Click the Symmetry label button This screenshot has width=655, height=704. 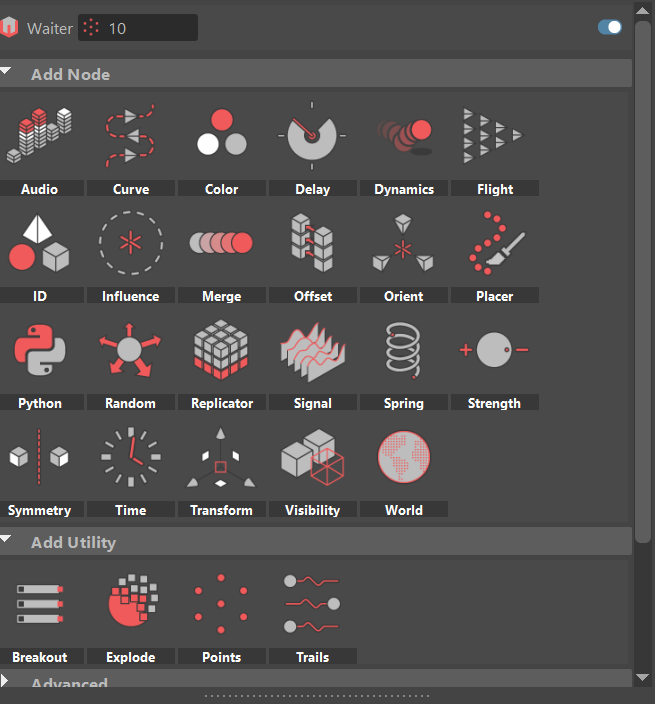tap(39, 510)
